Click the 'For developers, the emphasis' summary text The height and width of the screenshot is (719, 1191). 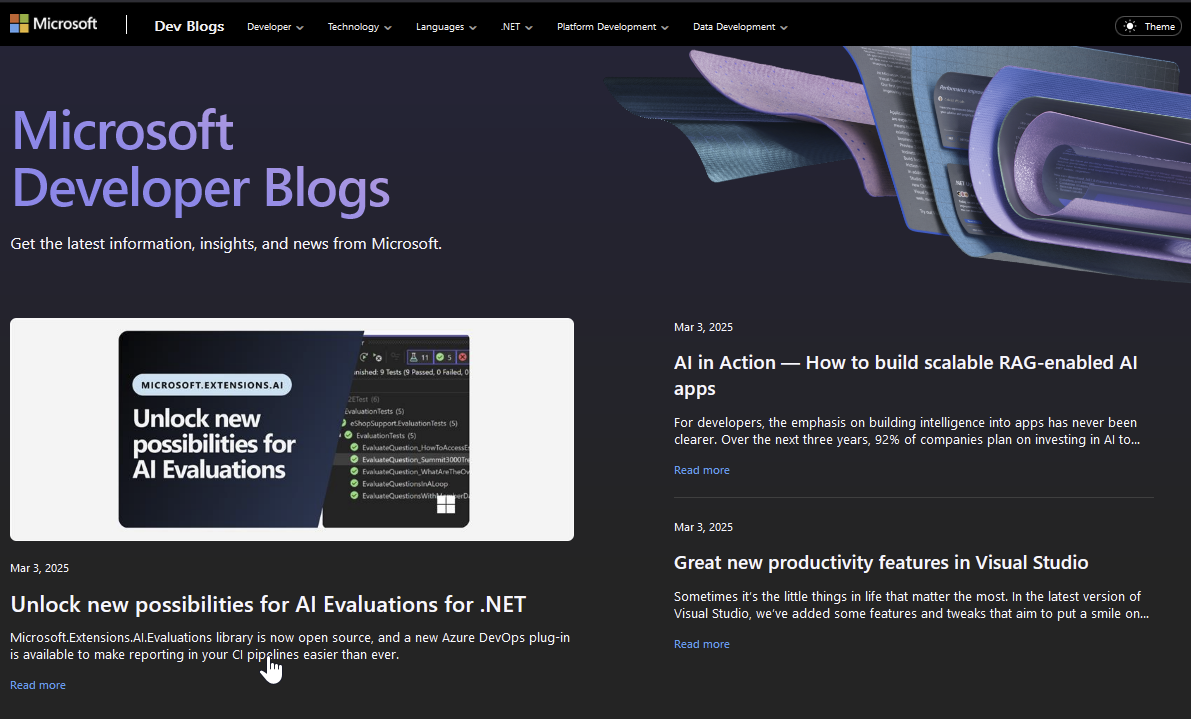[x=907, y=430]
